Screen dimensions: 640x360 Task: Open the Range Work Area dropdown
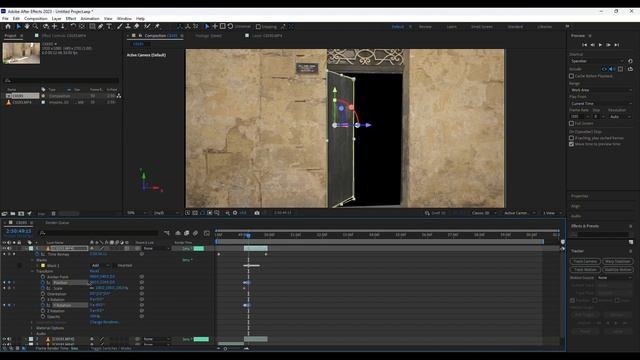[601, 90]
